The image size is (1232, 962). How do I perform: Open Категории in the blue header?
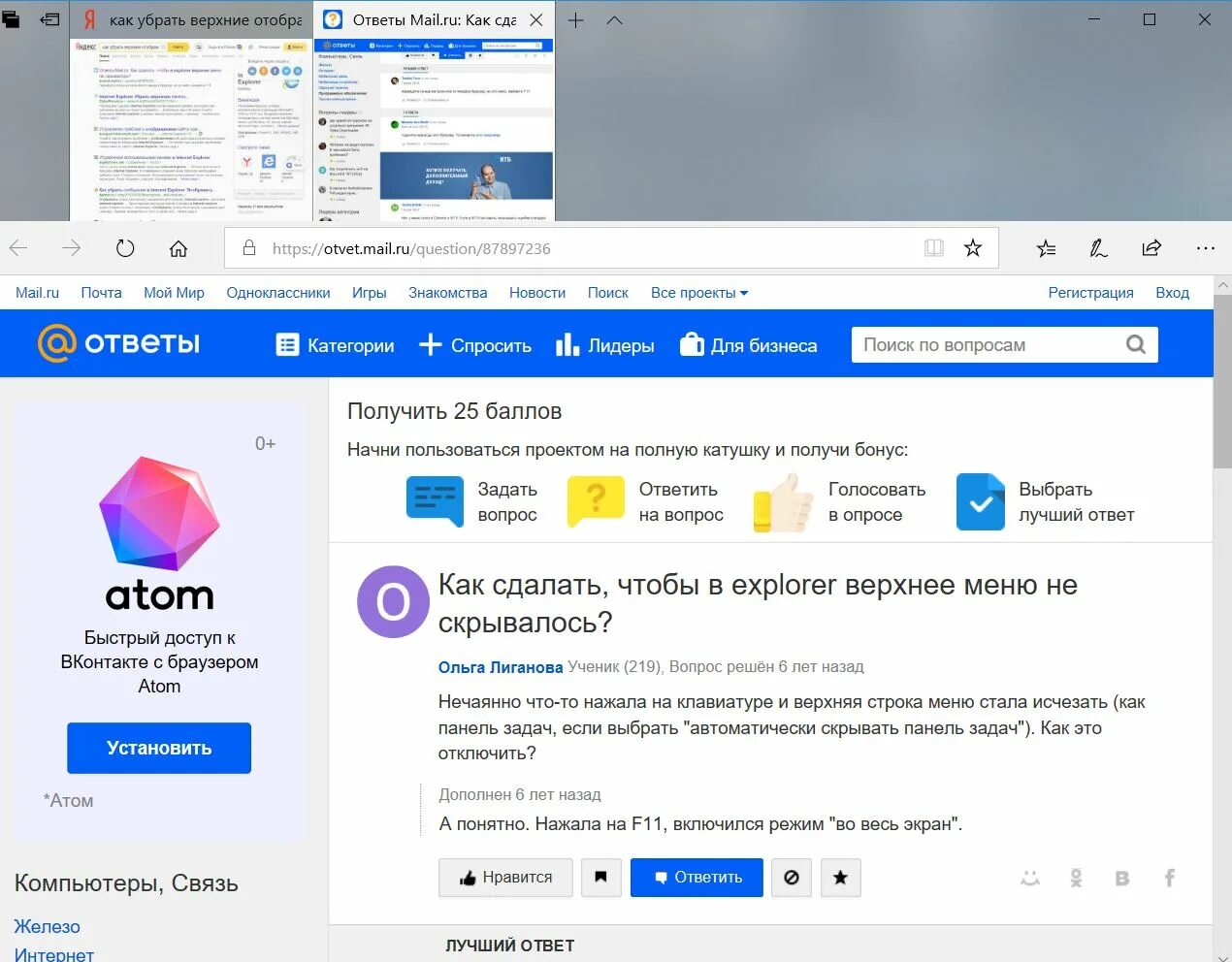pyautogui.click(x=336, y=345)
